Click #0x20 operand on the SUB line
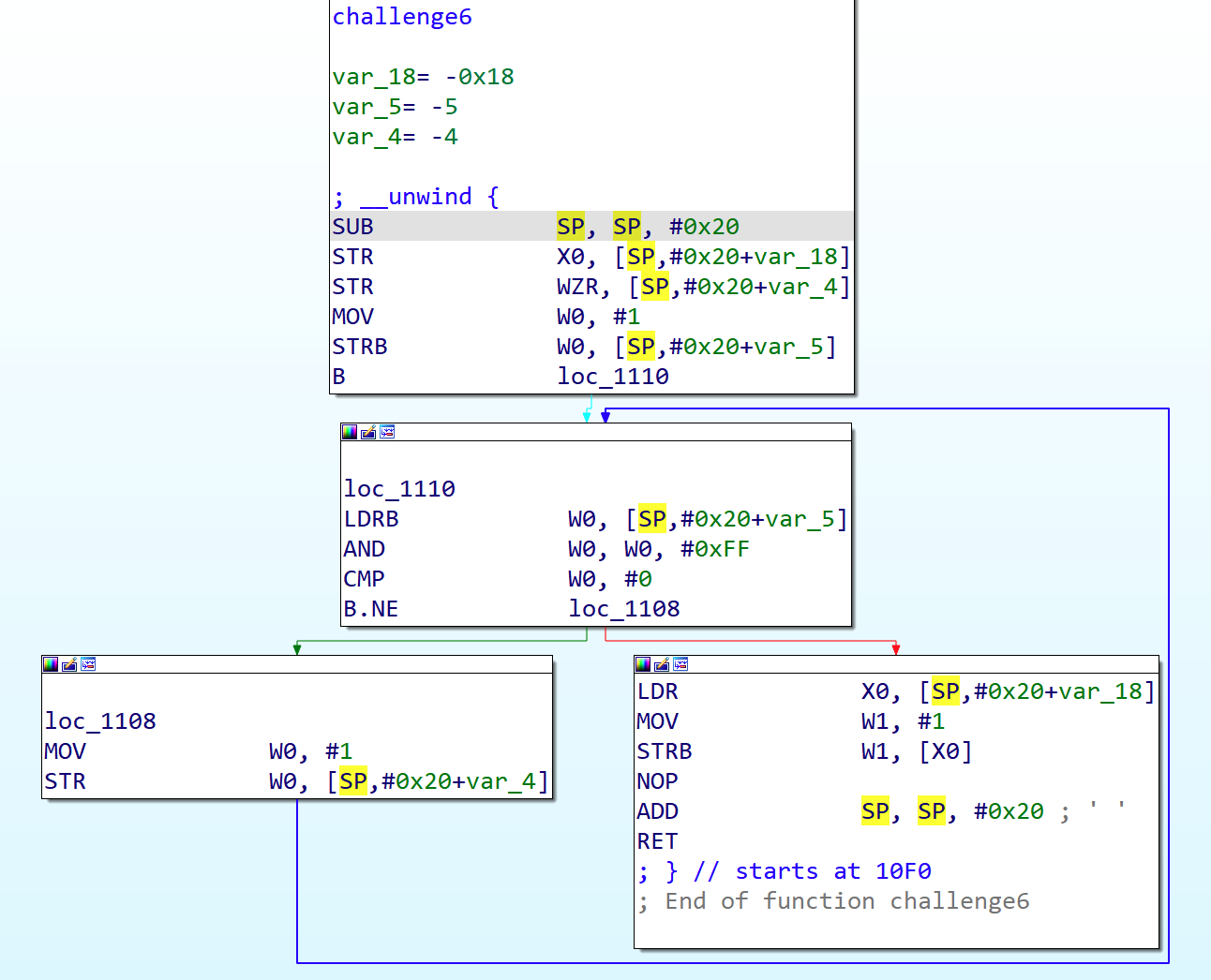The width and height of the screenshot is (1211, 980). coord(704,227)
